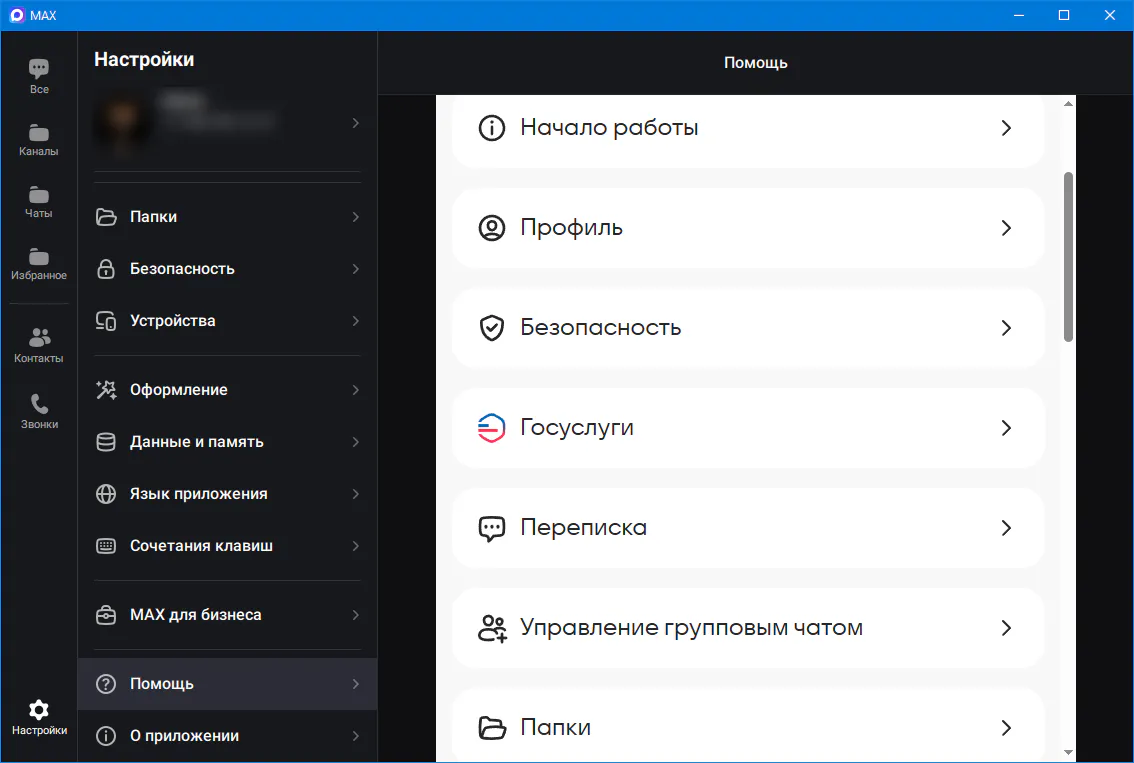
Task: Click the Безопасность shield icon in help
Action: 492,328
